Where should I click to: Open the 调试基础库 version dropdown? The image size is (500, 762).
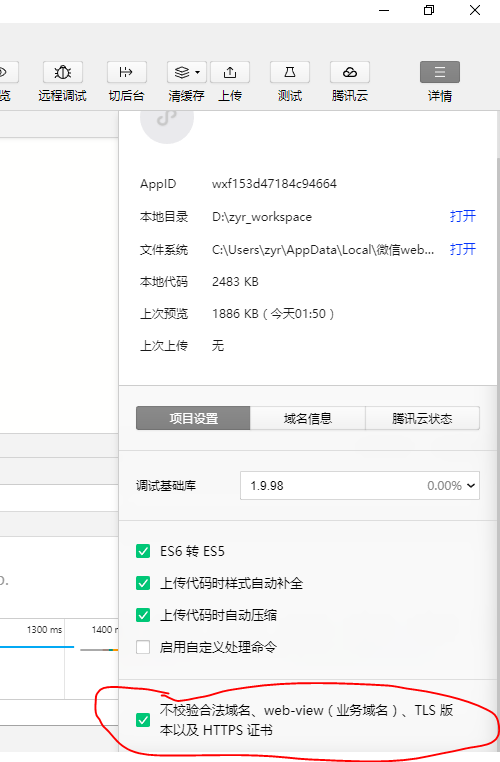[360, 485]
